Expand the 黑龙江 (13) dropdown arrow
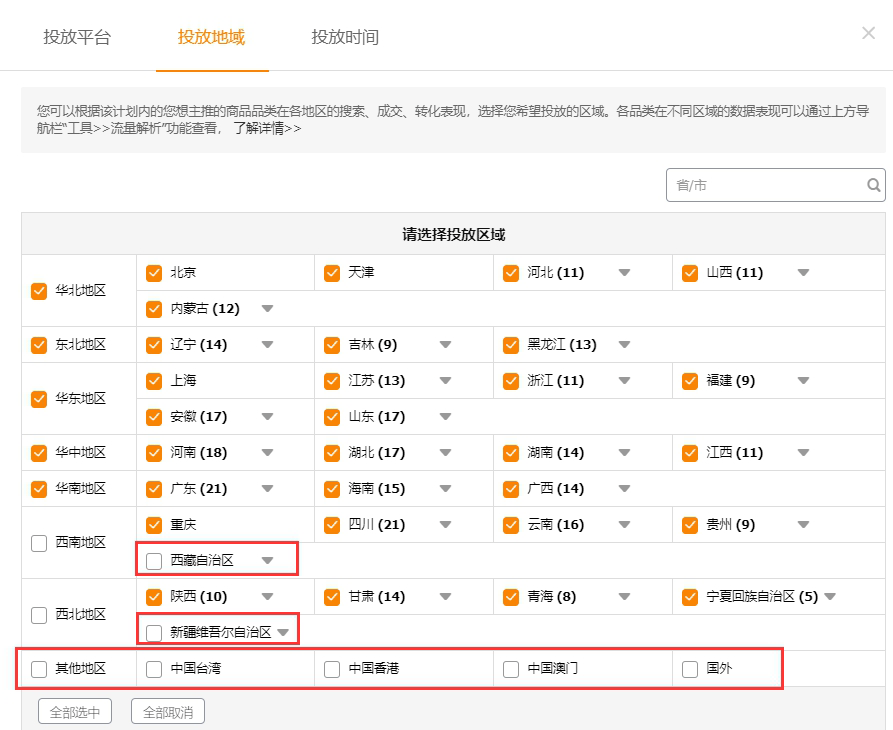This screenshot has width=893, height=730. click(624, 345)
